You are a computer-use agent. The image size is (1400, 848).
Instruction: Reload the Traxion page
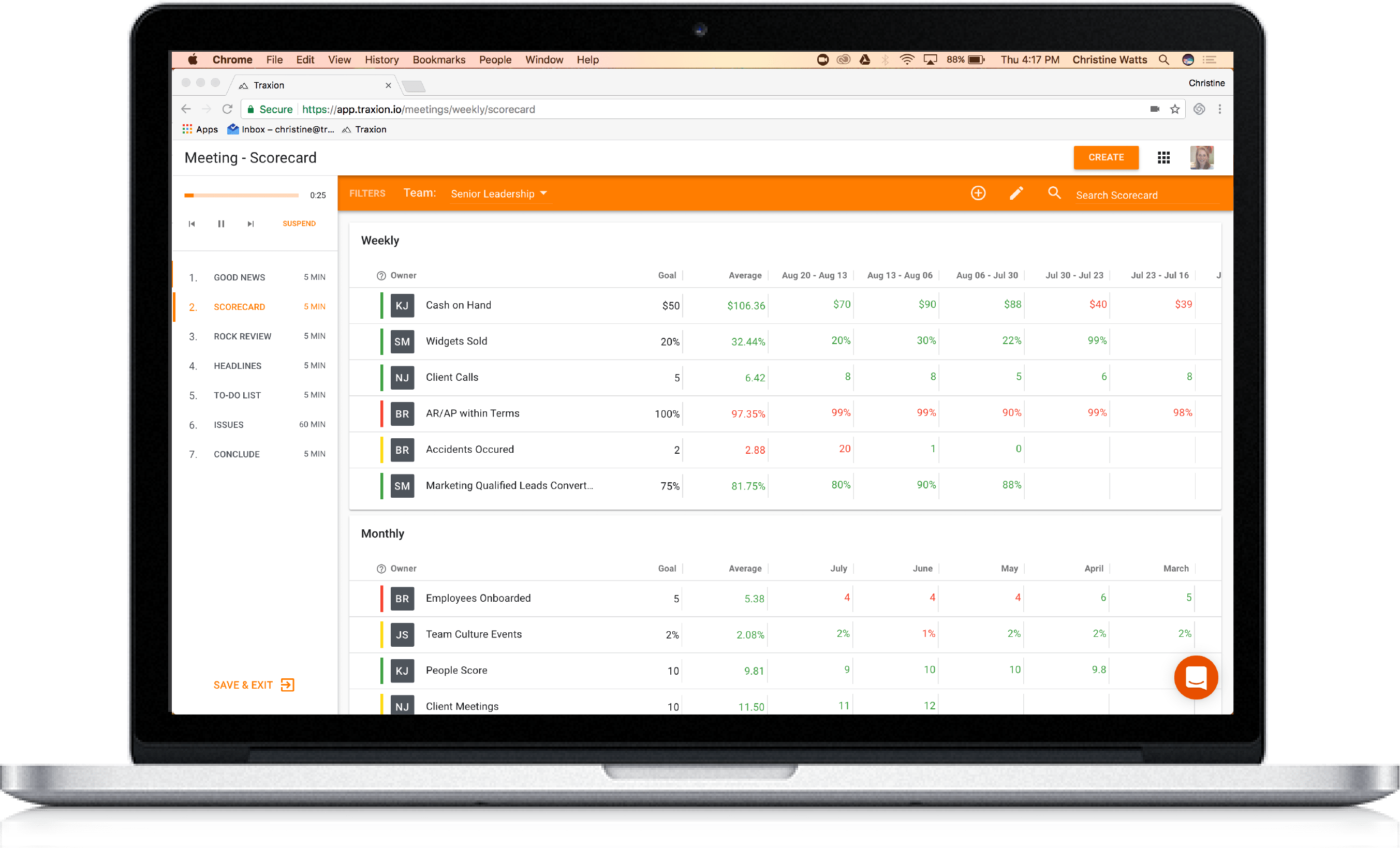(x=227, y=109)
